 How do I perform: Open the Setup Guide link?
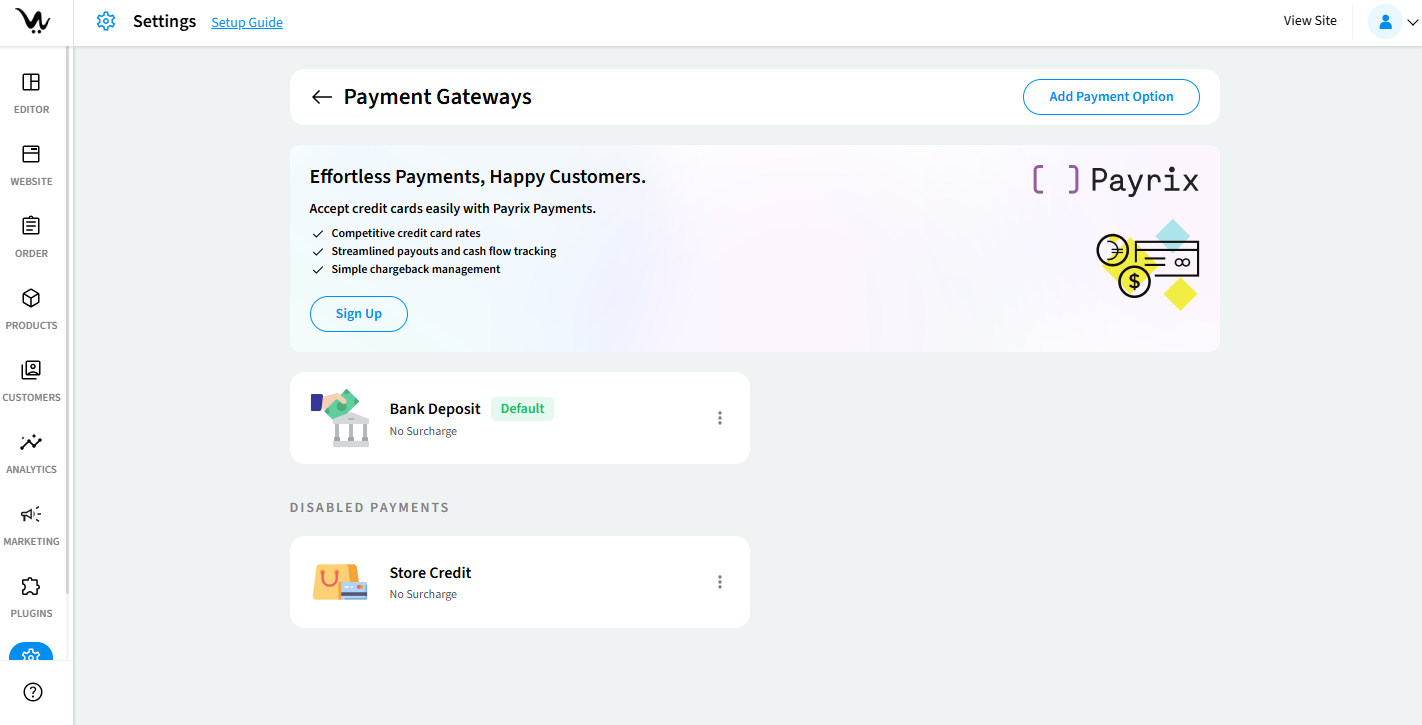pos(246,23)
